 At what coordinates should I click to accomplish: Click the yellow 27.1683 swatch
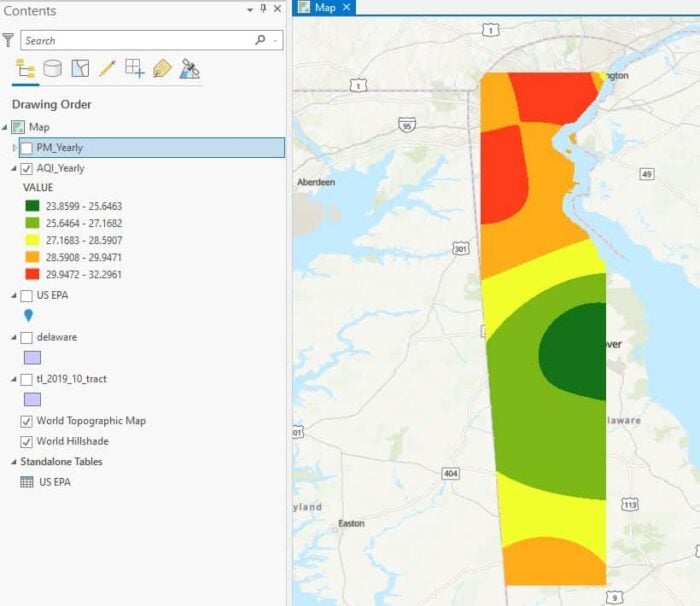(32, 240)
